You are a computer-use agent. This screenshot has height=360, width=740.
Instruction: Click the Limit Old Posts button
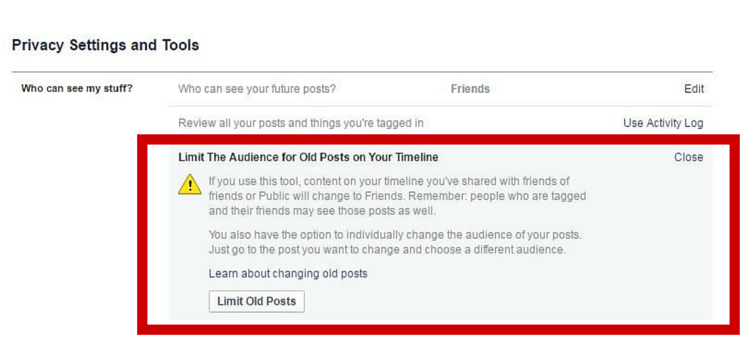coord(257,301)
